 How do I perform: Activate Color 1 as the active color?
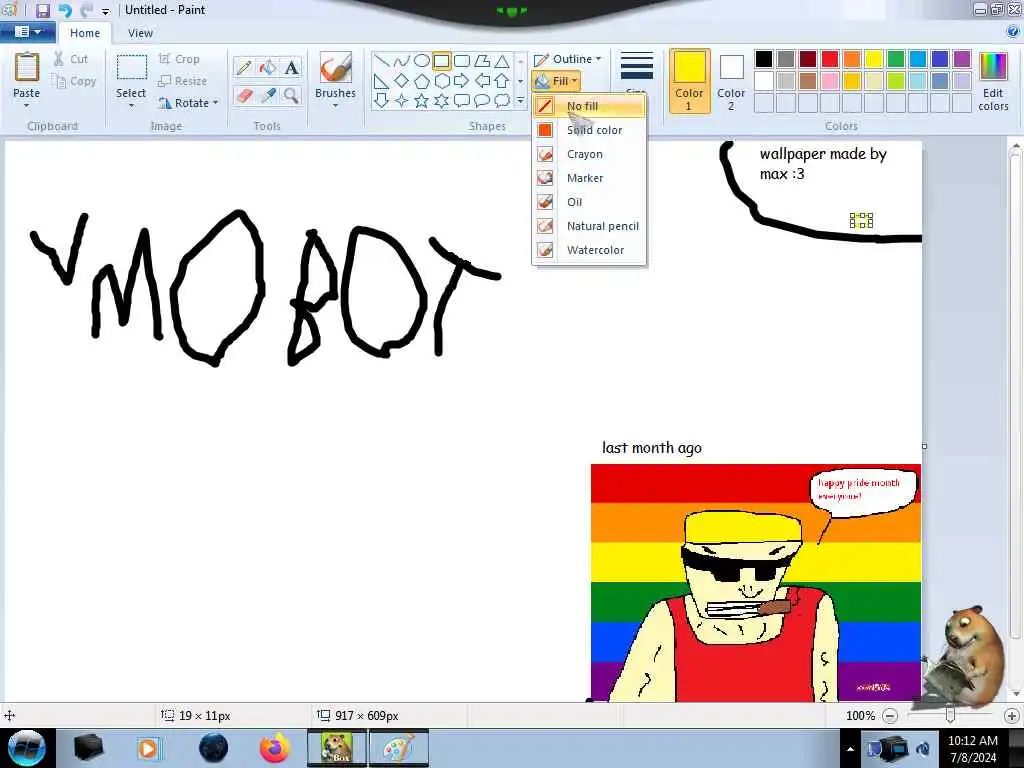(690, 81)
